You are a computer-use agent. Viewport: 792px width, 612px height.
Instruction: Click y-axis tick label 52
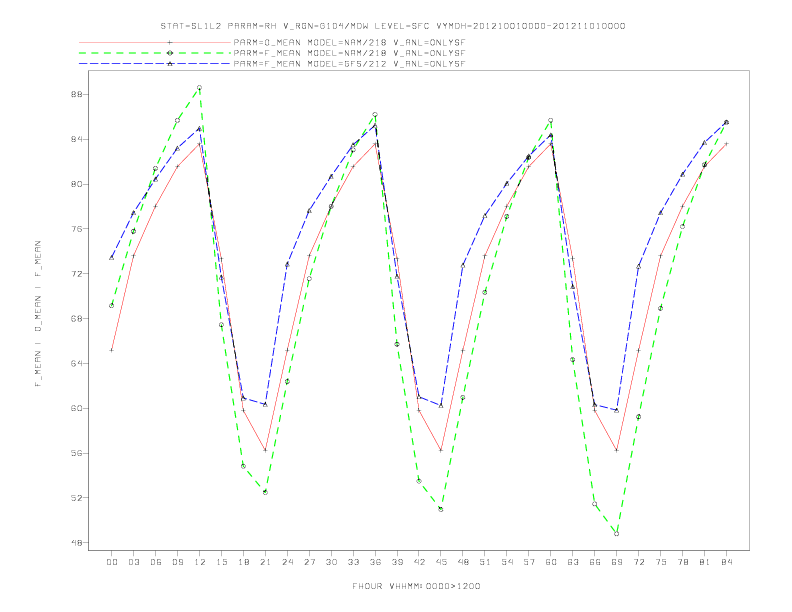click(x=77, y=498)
